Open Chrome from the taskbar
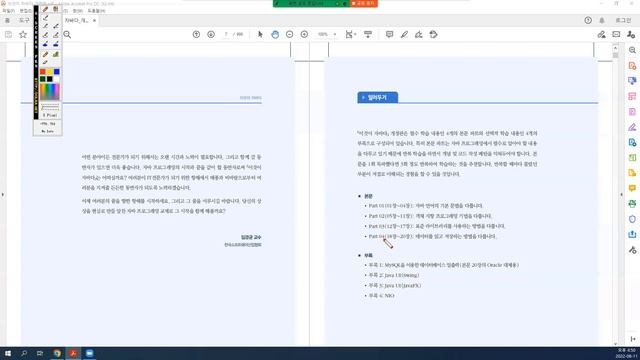This screenshot has height=360, width=640. click(x=57, y=353)
